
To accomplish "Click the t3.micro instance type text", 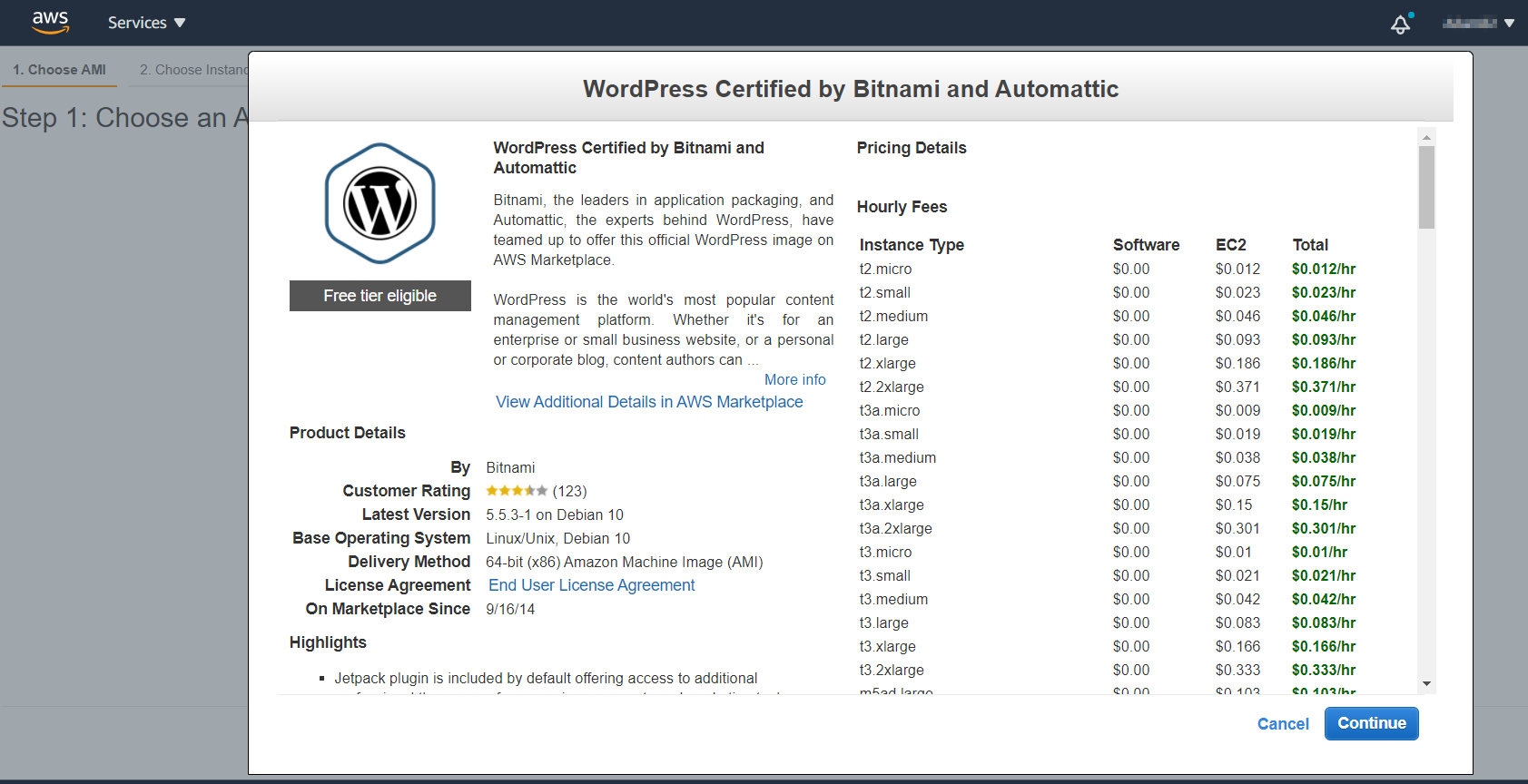I will 885,552.
